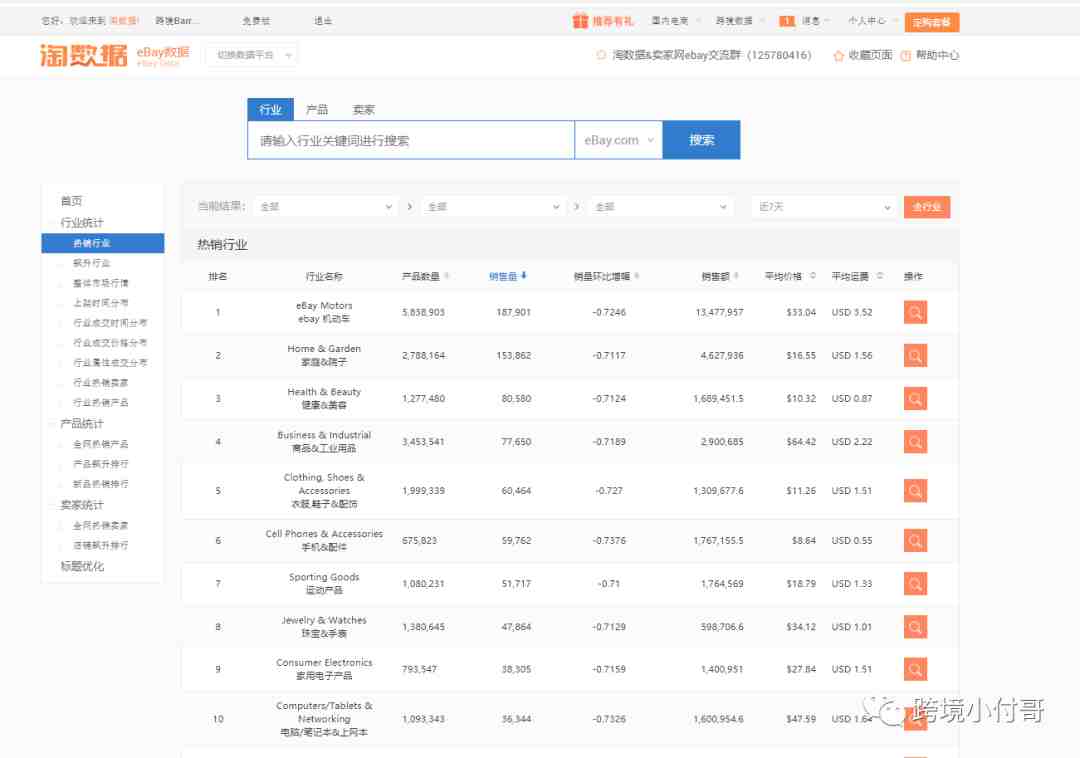Click the orange button beside 近7天 dropdown
1080x758 pixels.
(x=926, y=207)
